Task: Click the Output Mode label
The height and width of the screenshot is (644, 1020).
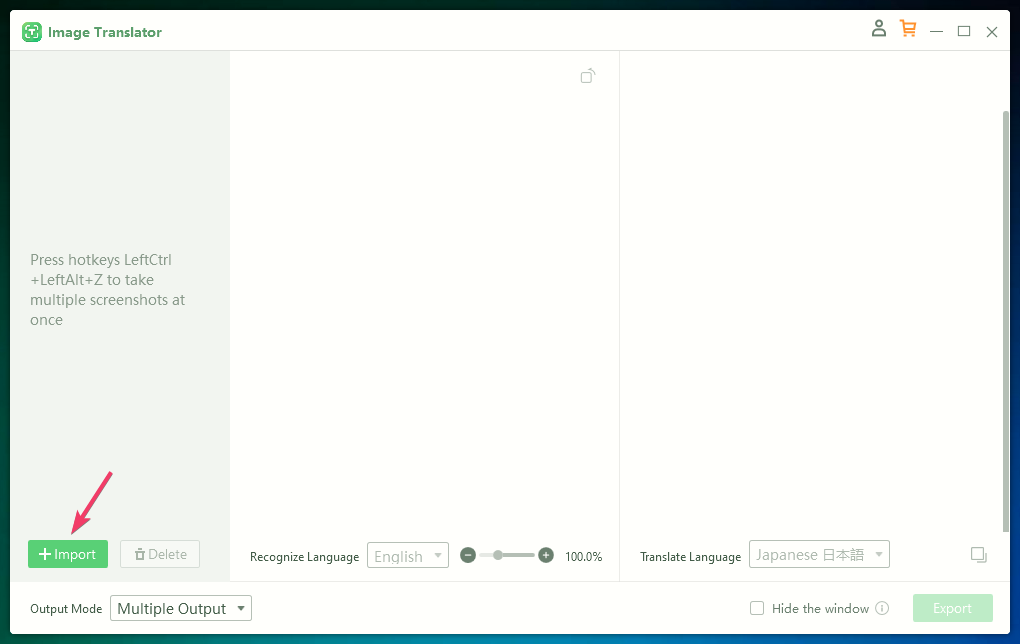Action: [66, 609]
